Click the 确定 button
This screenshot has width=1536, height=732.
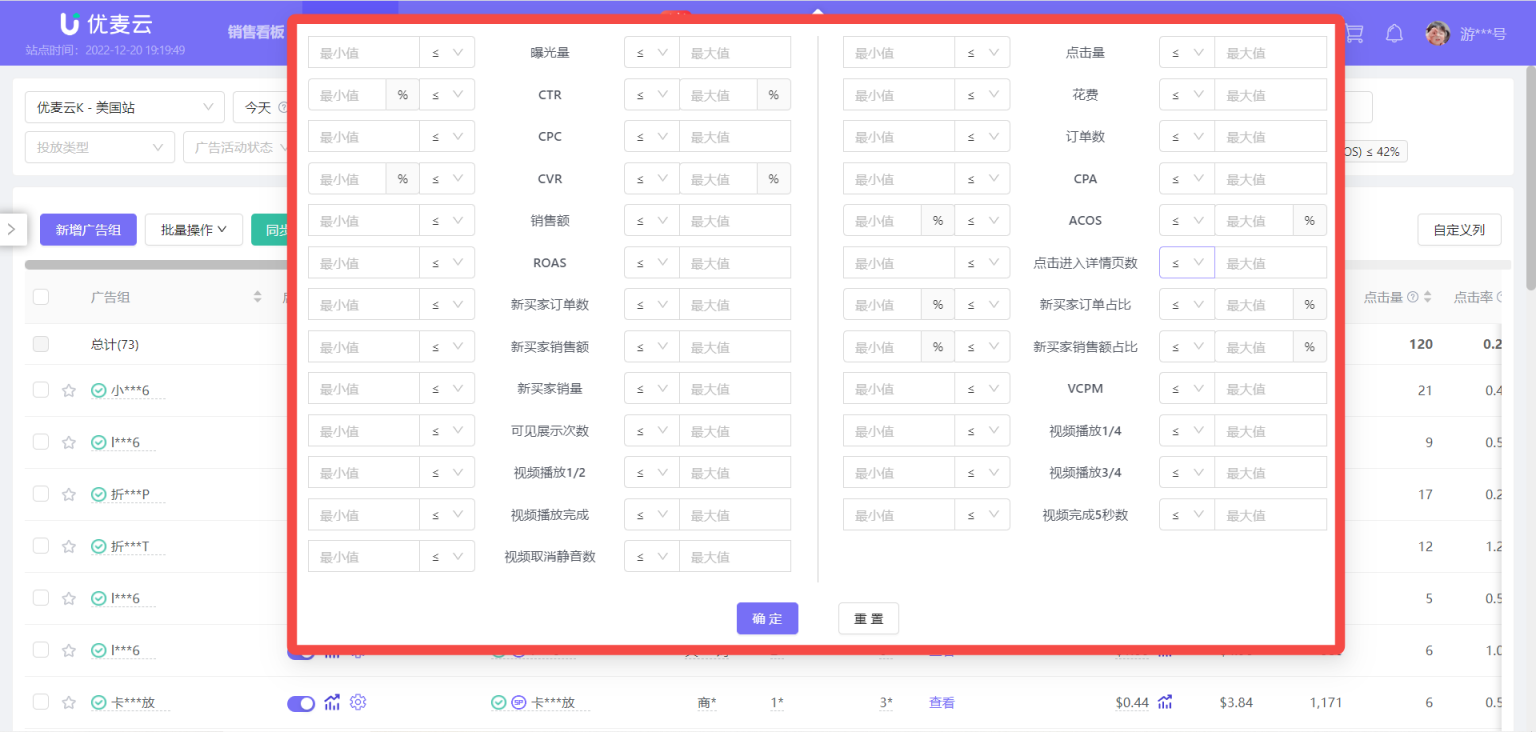[x=767, y=618]
